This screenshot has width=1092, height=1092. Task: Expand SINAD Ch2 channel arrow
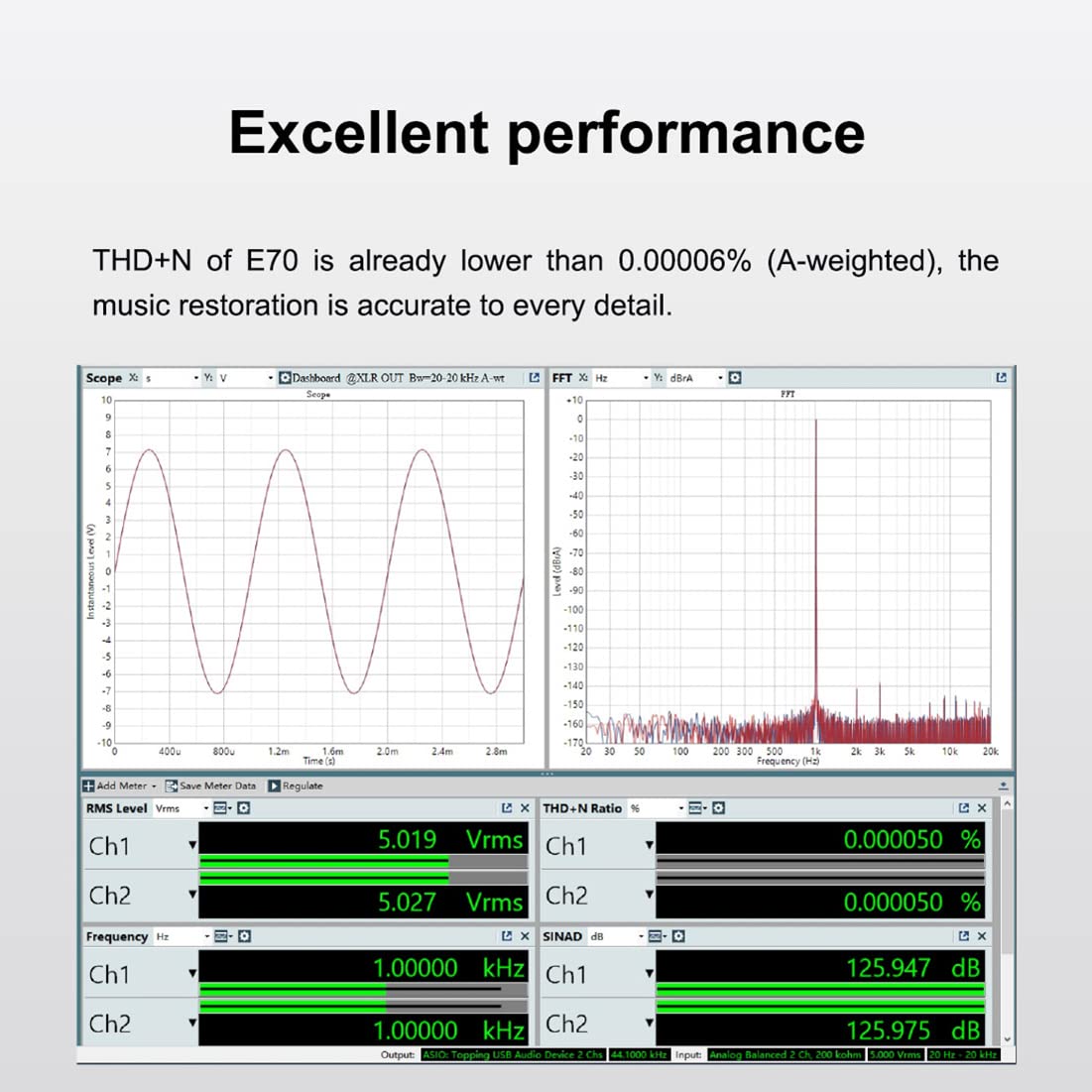[x=649, y=1023]
